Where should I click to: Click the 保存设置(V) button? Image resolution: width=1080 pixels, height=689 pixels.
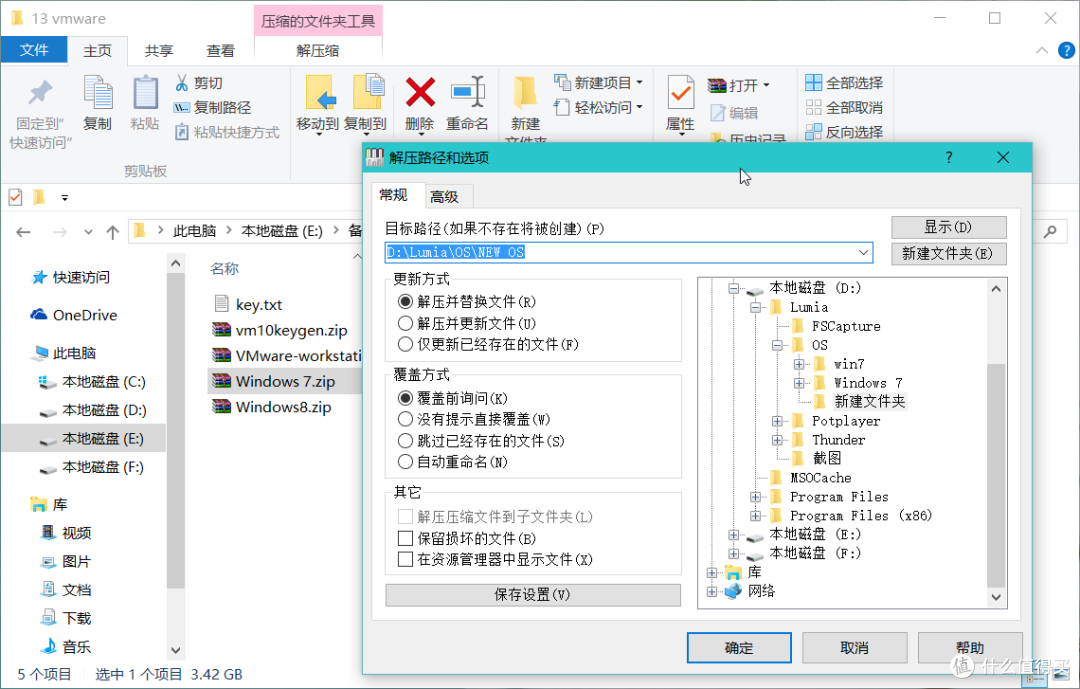[x=532, y=595]
